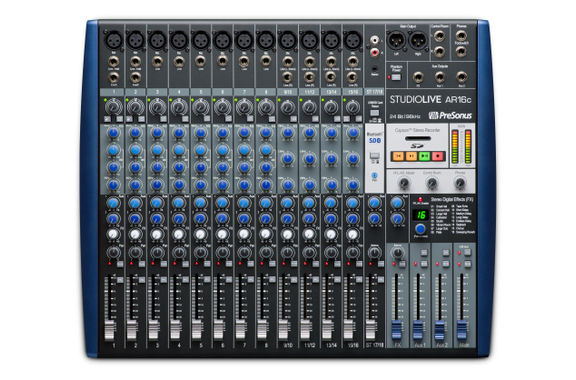Toggle the Phantom Power switch

(x=396, y=77)
